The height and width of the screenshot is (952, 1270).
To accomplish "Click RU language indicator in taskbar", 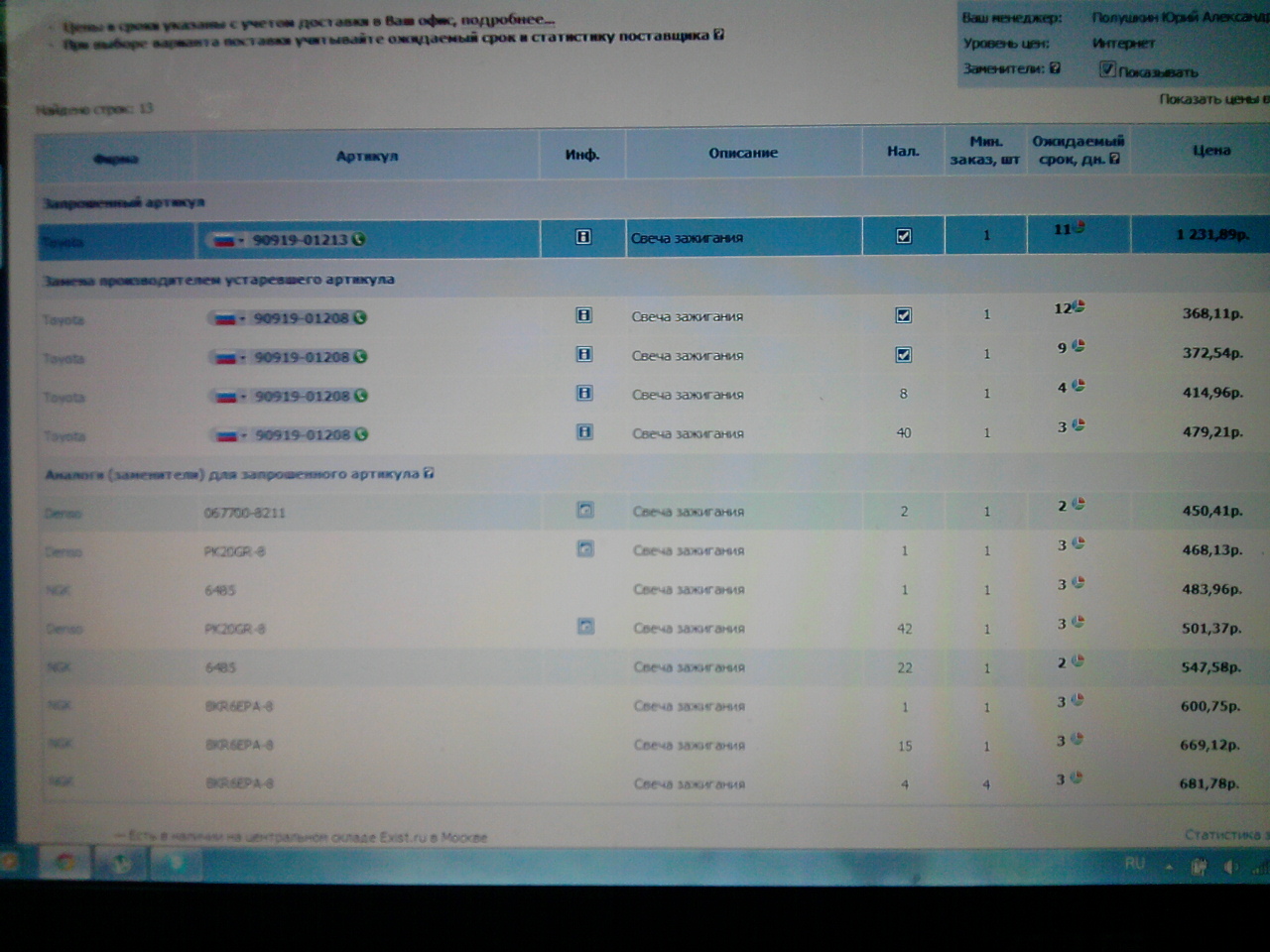I will (1134, 864).
